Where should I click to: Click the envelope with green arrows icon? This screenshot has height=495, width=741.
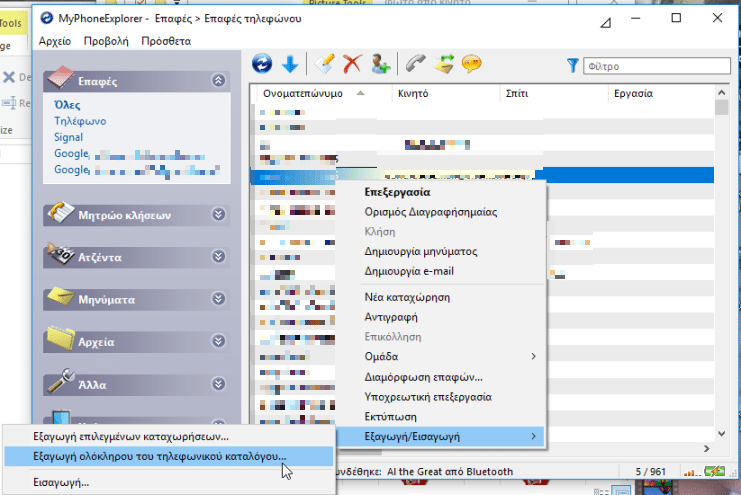[444, 64]
